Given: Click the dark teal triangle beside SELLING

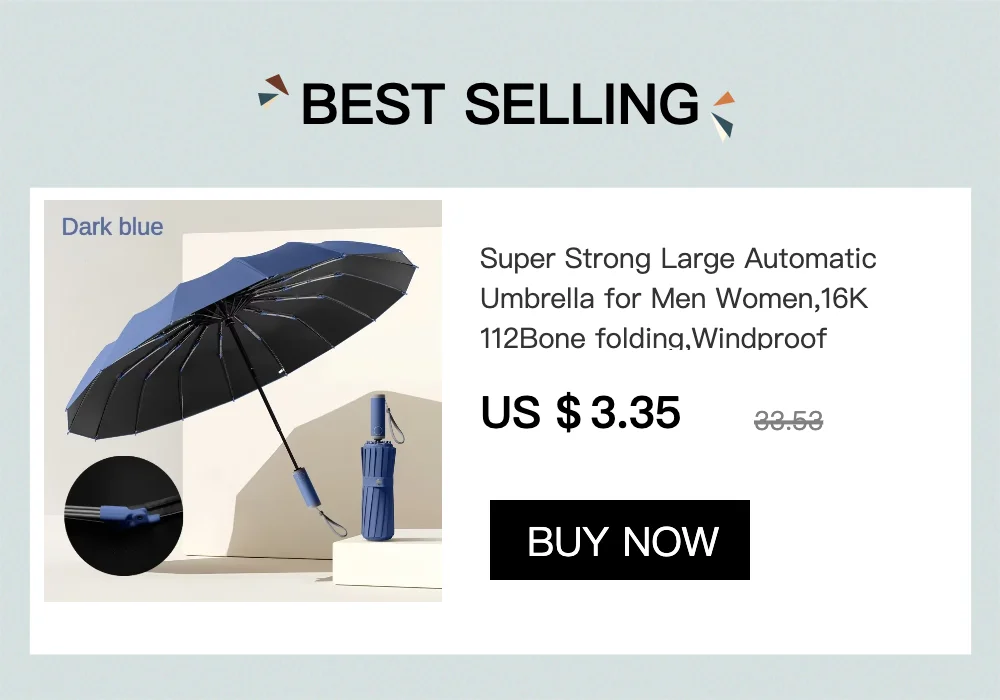Looking at the screenshot, I should point(725,123).
